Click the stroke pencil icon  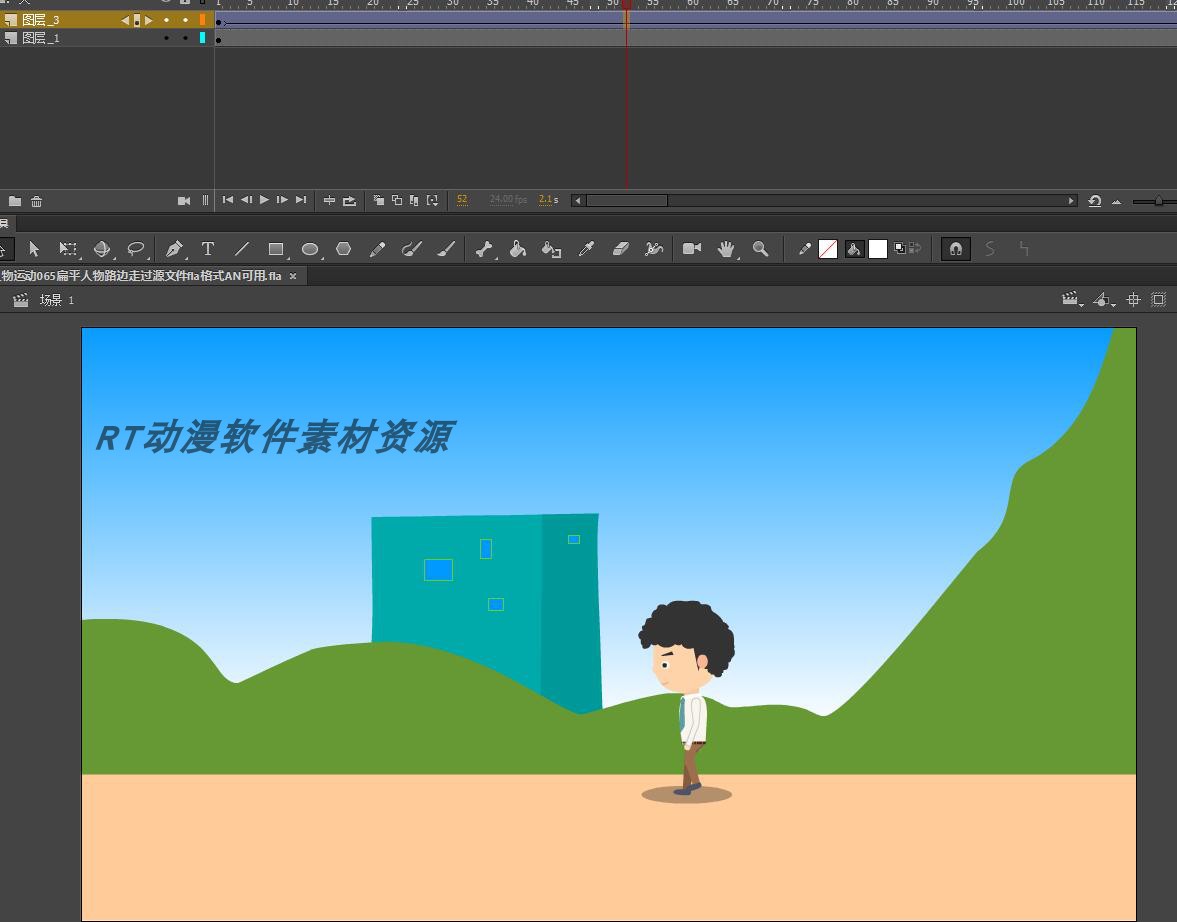(805, 249)
